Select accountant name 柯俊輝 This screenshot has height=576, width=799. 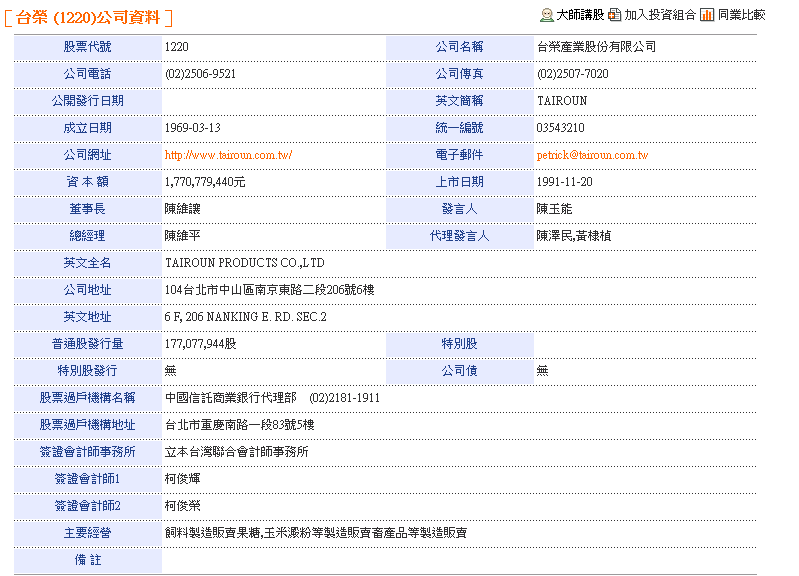click(182, 479)
